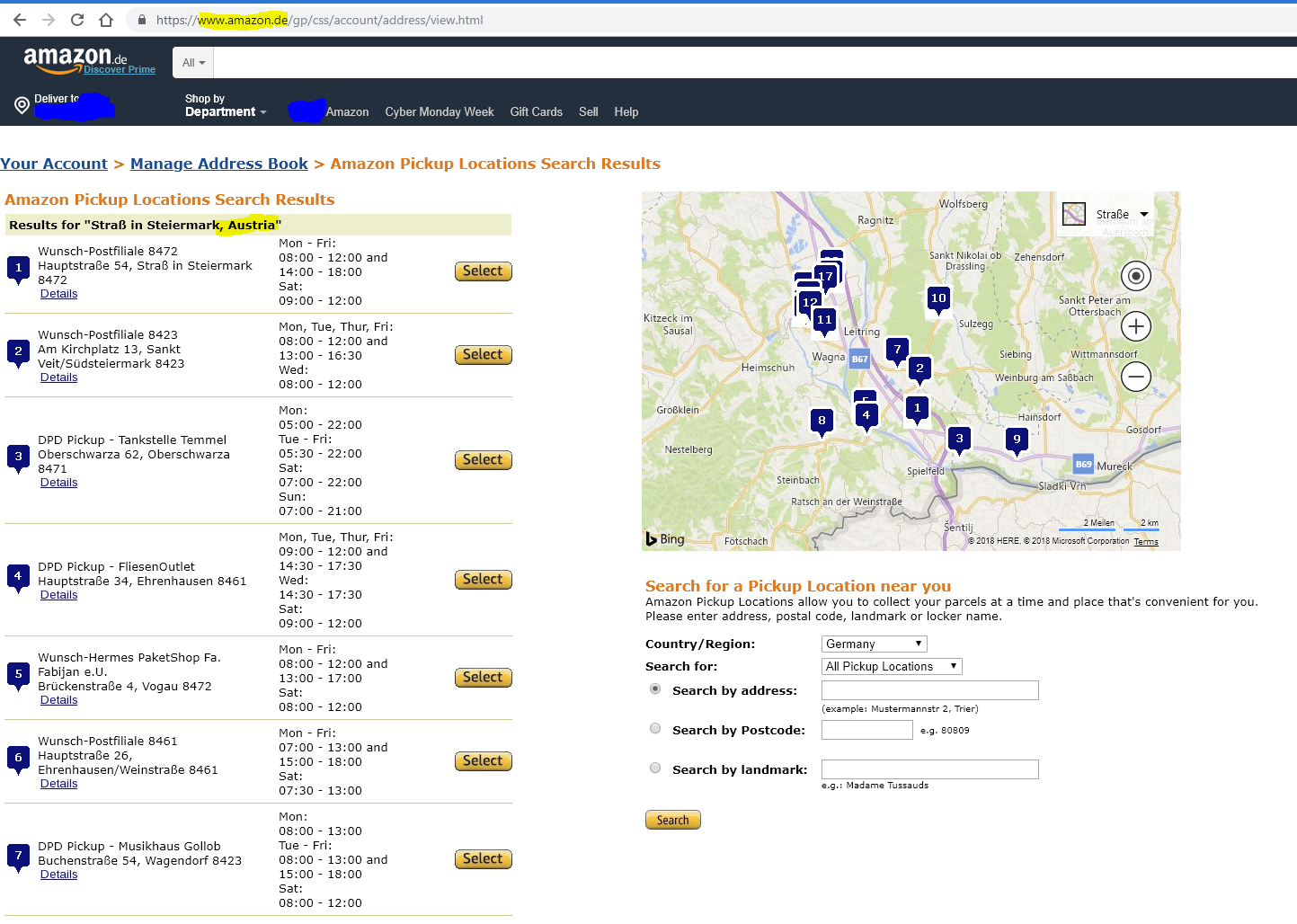Click map marker number 3 on map
This screenshot has height=924, width=1297.
point(959,440)
